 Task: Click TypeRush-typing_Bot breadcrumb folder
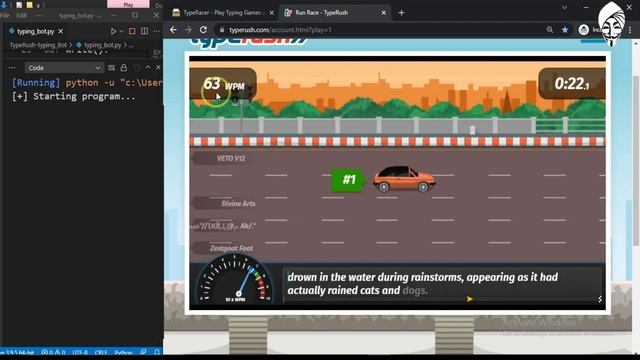tap(38, 45)
